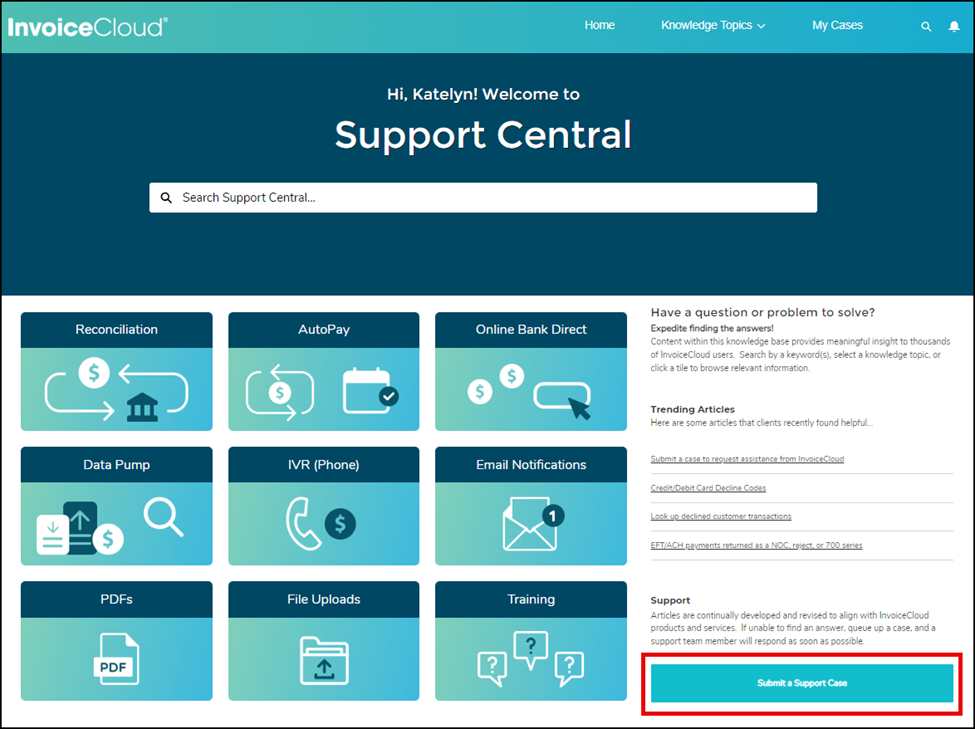This screenshot has width=975, height=729.
Task: Open Look up declined customer transactions link
Action: (721, 516)
